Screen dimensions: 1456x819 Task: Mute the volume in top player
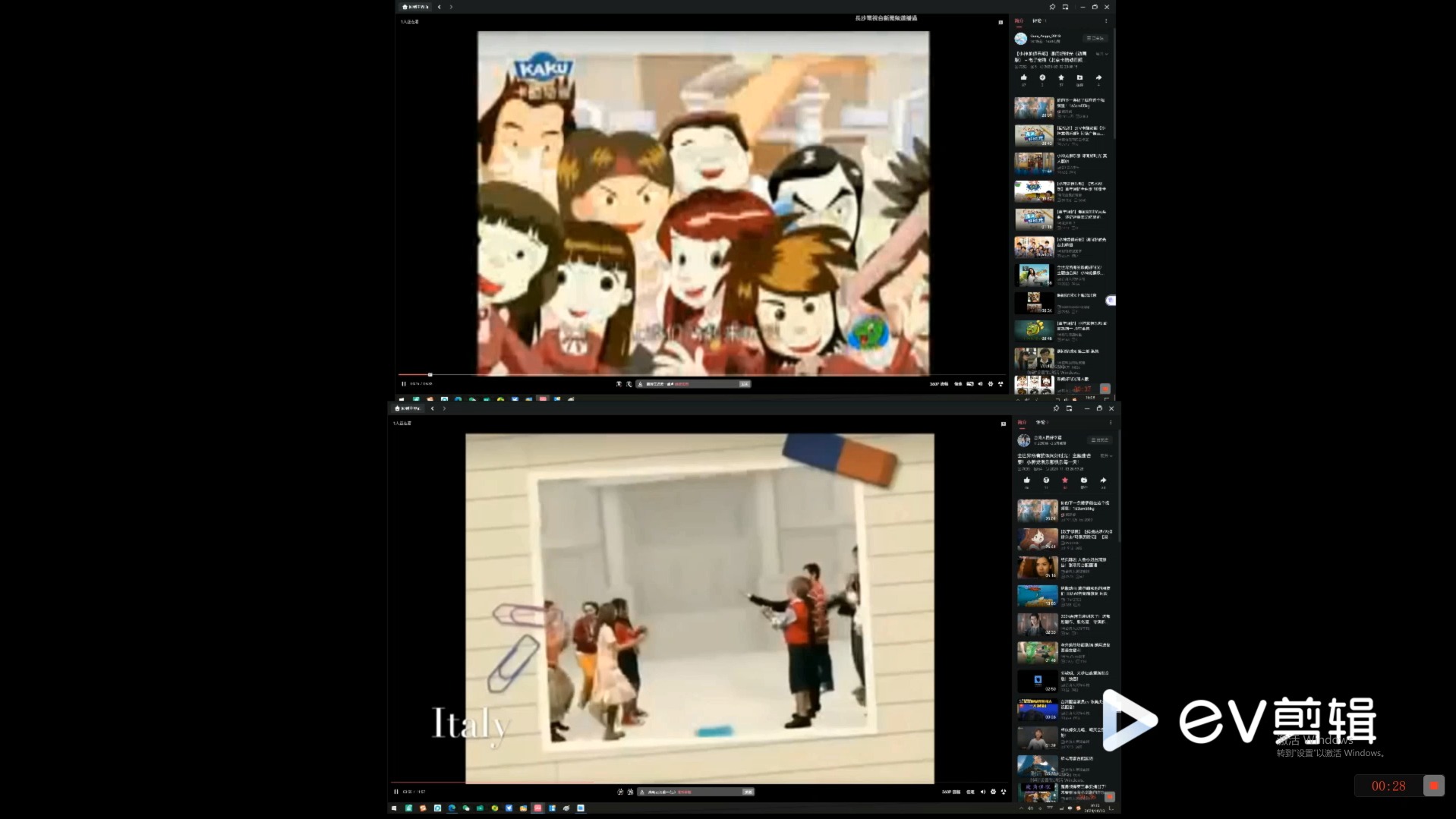tap(980, 384)
